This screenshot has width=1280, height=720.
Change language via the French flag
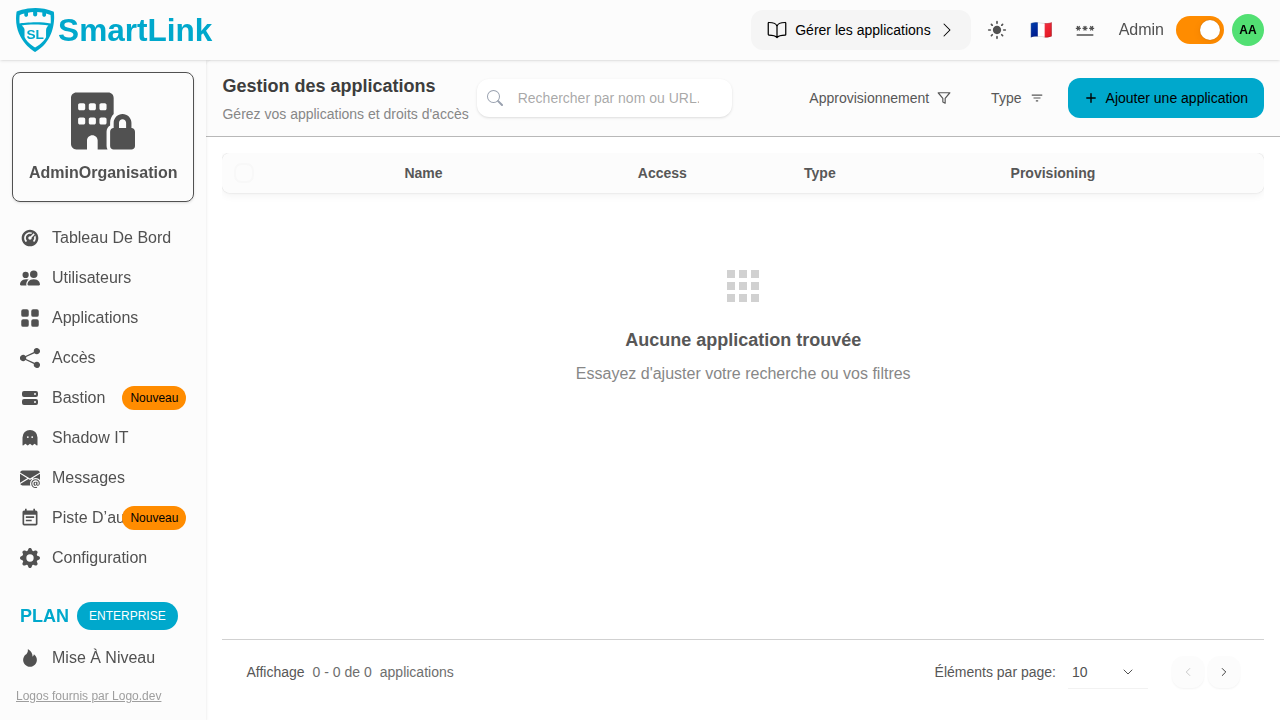1041,30
